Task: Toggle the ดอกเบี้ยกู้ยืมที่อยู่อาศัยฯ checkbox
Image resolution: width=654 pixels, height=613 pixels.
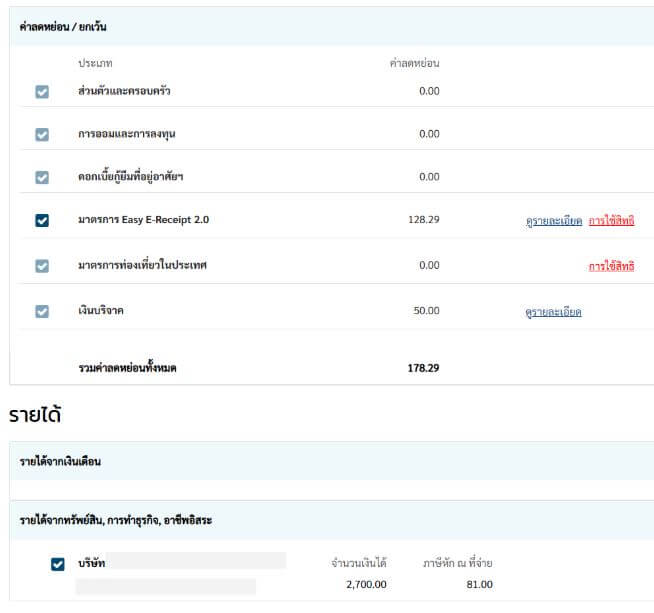Action: [x=42, y=177]
